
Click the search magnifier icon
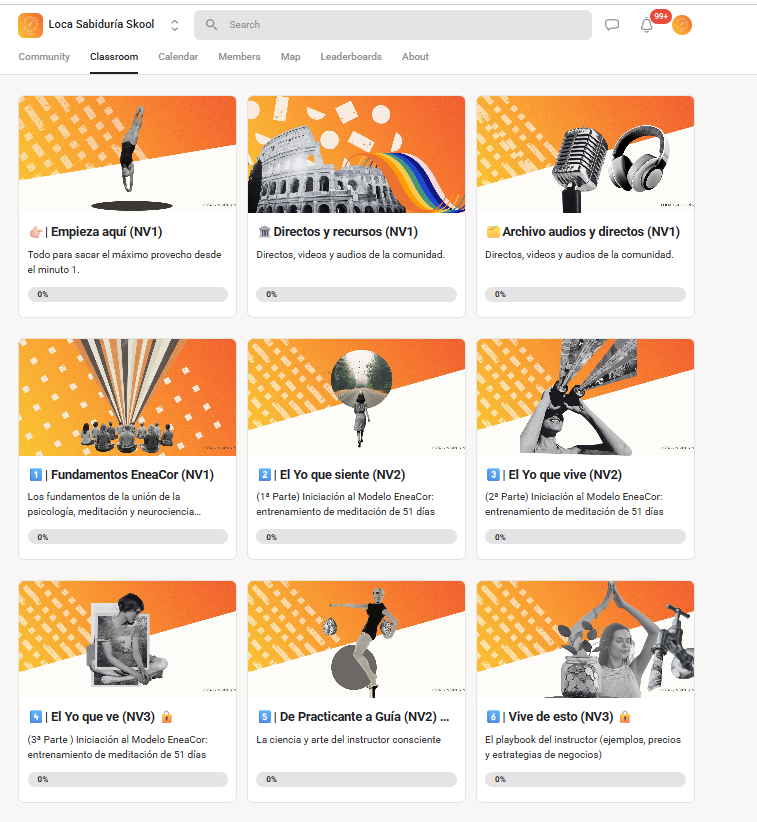[211, 25]
